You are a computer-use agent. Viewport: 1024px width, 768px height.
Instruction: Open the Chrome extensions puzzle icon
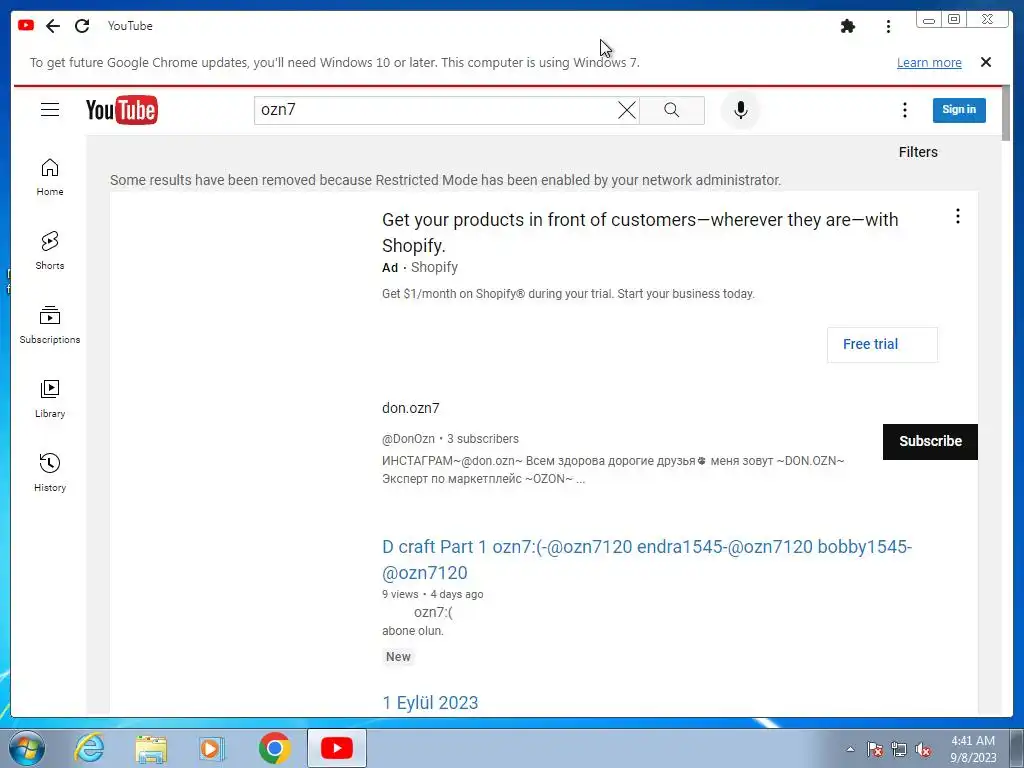(848, 26)
